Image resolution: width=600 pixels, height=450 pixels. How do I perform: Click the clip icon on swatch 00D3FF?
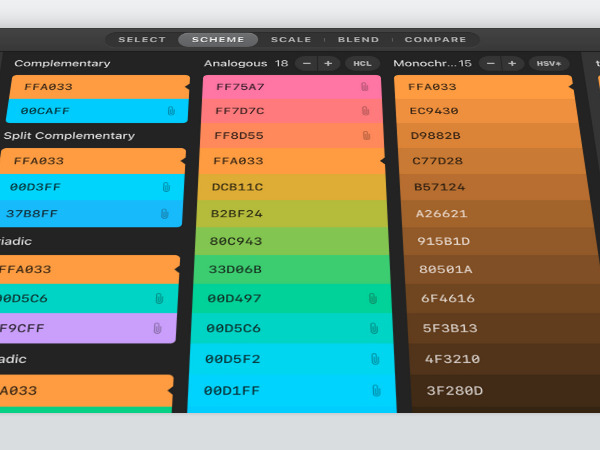tap(166, 187)
